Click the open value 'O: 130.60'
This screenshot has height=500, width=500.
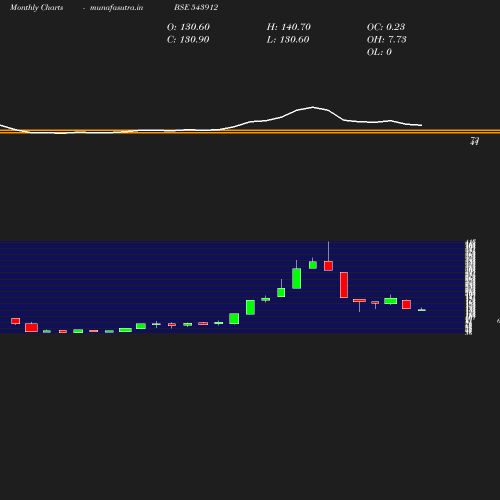coord(188,27)
